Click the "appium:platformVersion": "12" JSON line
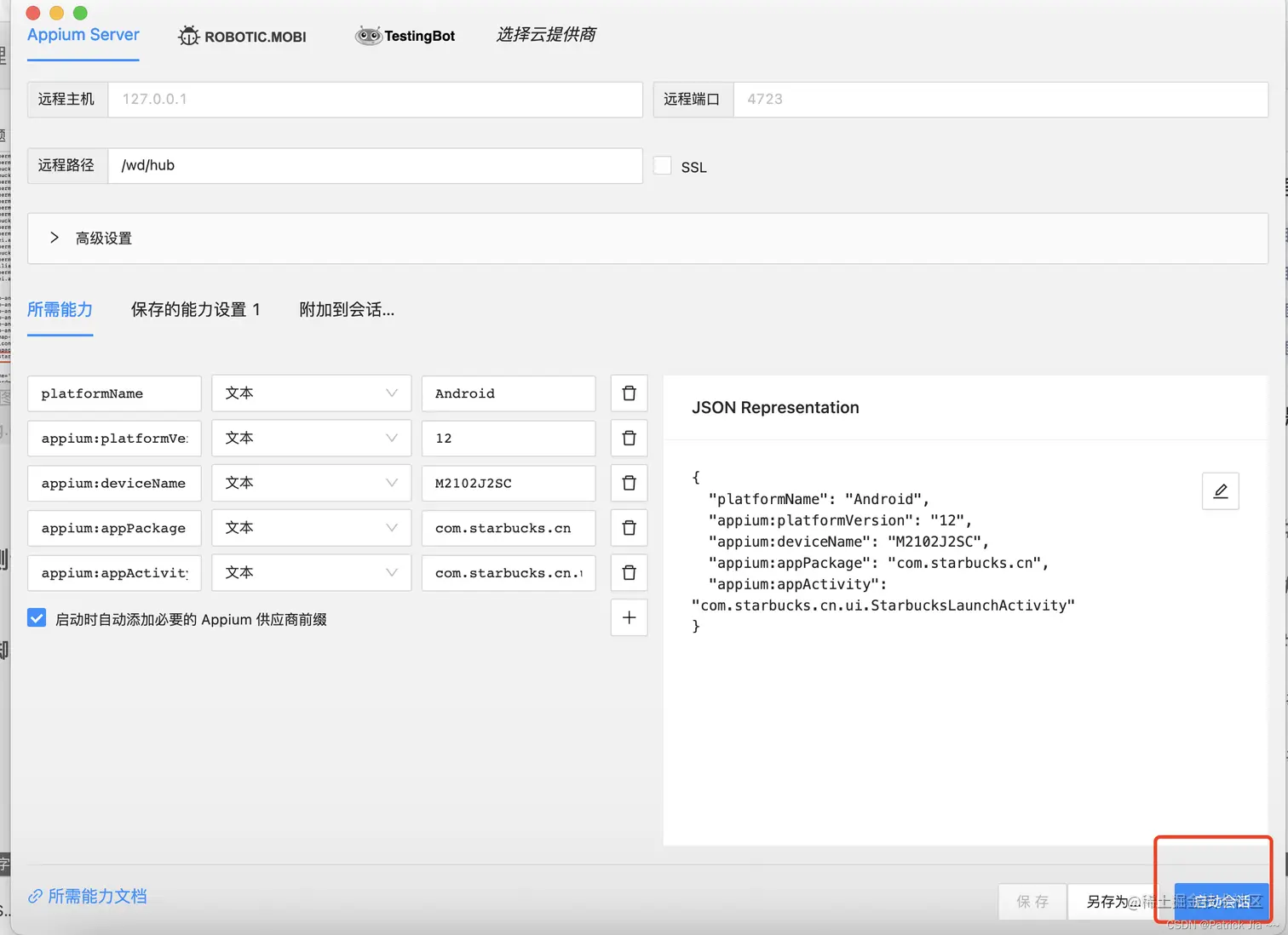The width and height of the screenshot is (1288, 935). click(840, 520)
